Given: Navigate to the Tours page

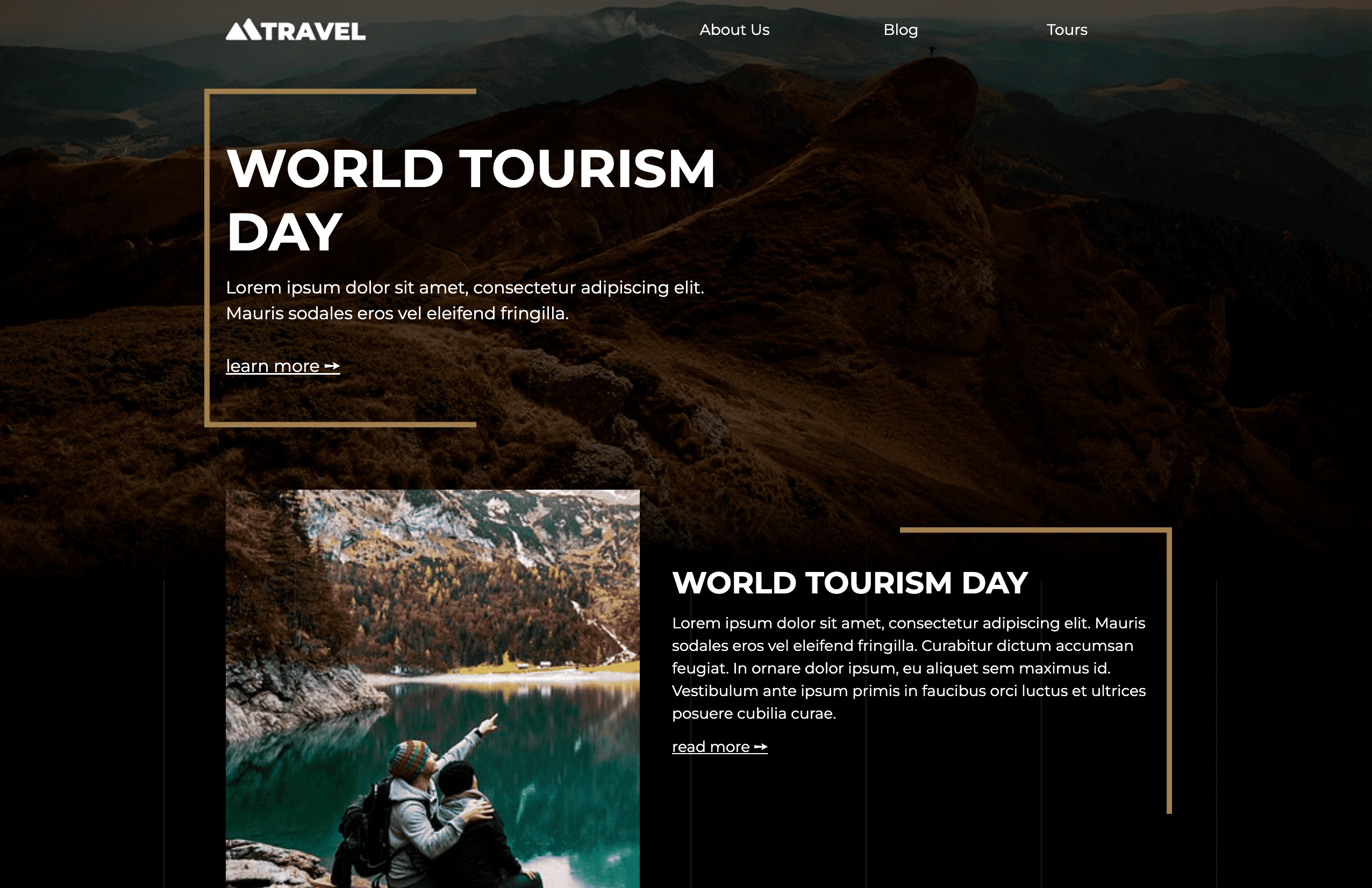Looking at the screenshot, I should tap(1067, 30).
